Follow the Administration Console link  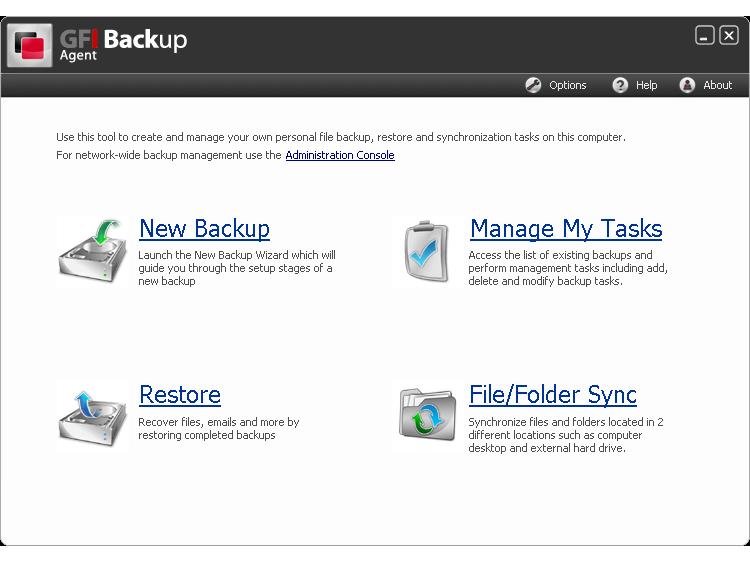point(340,155)
